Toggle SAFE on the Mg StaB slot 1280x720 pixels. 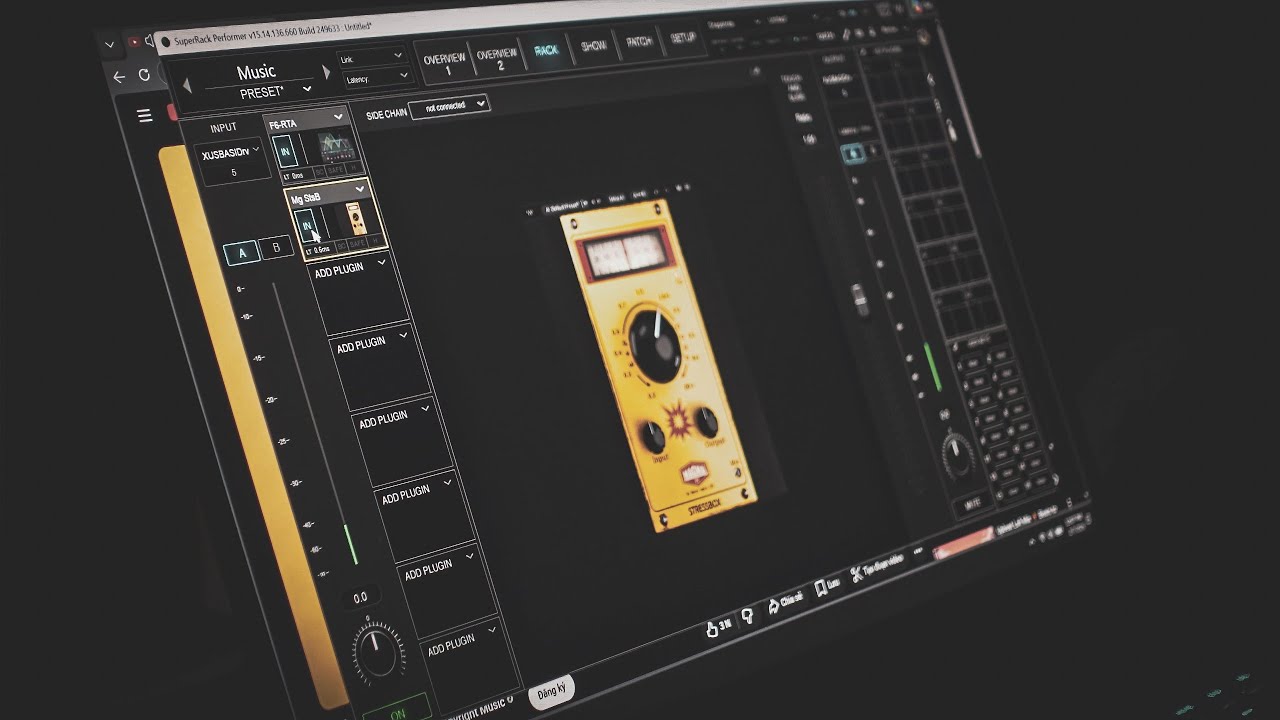359,243
